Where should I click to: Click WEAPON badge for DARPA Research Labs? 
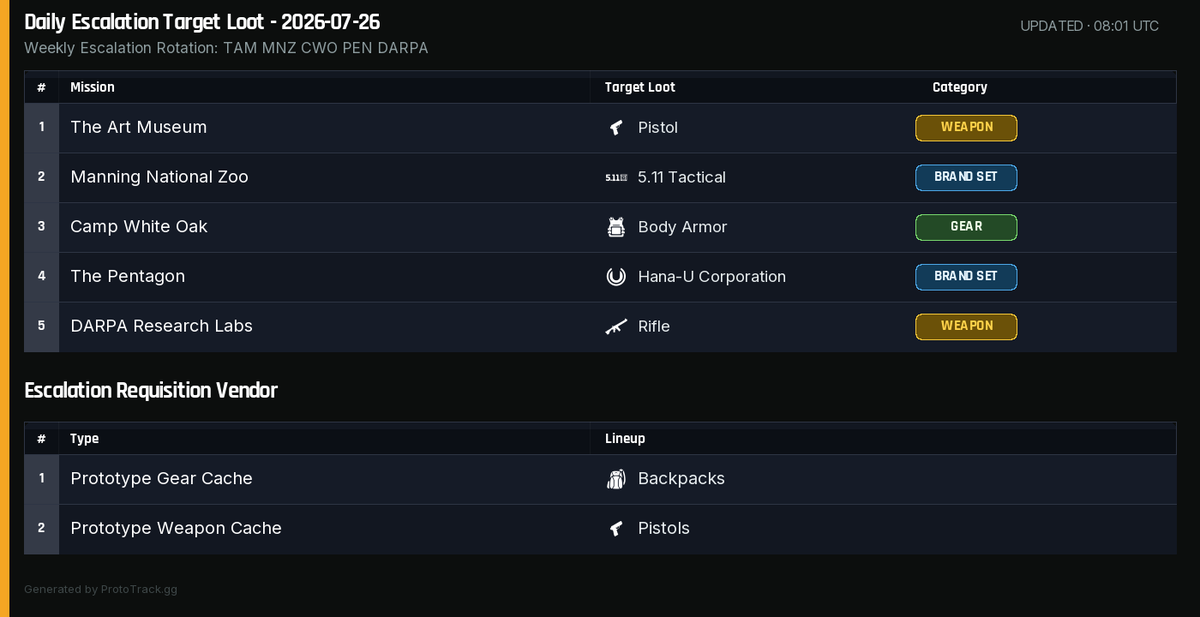(966, 327)
